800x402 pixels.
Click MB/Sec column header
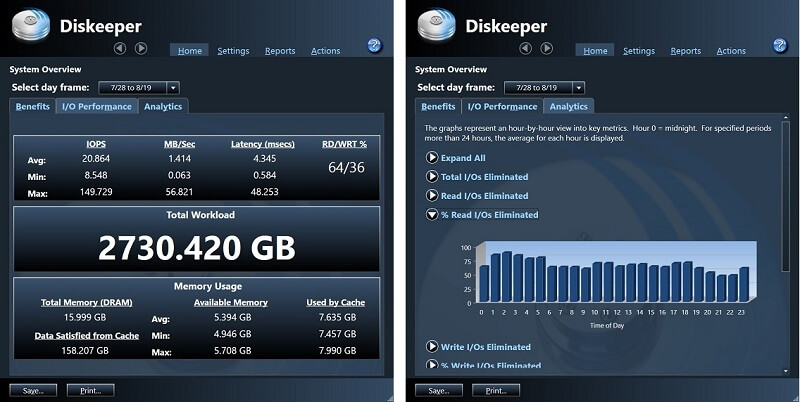click(180, 144)
